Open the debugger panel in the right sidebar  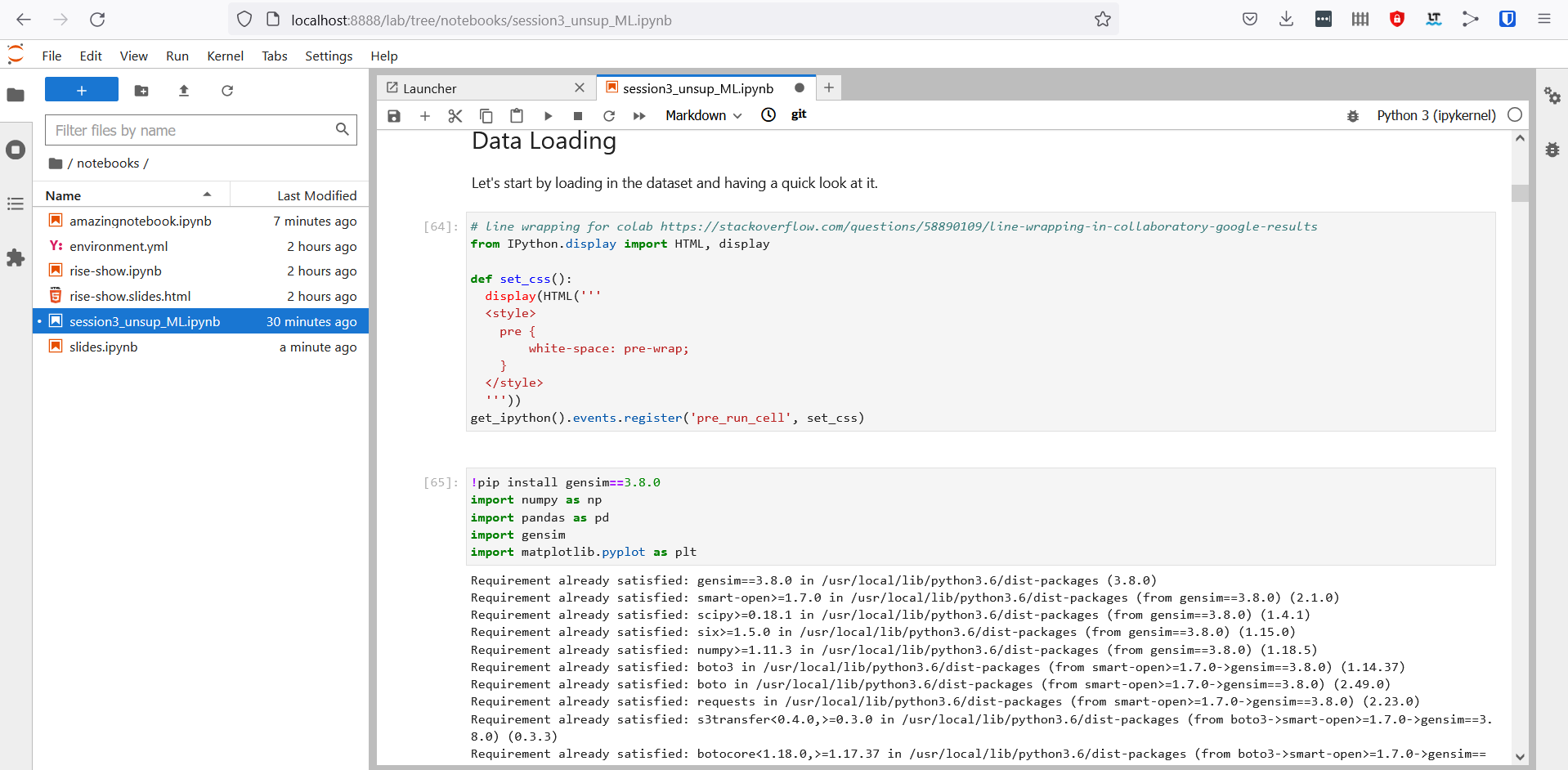click(1552, 150)
